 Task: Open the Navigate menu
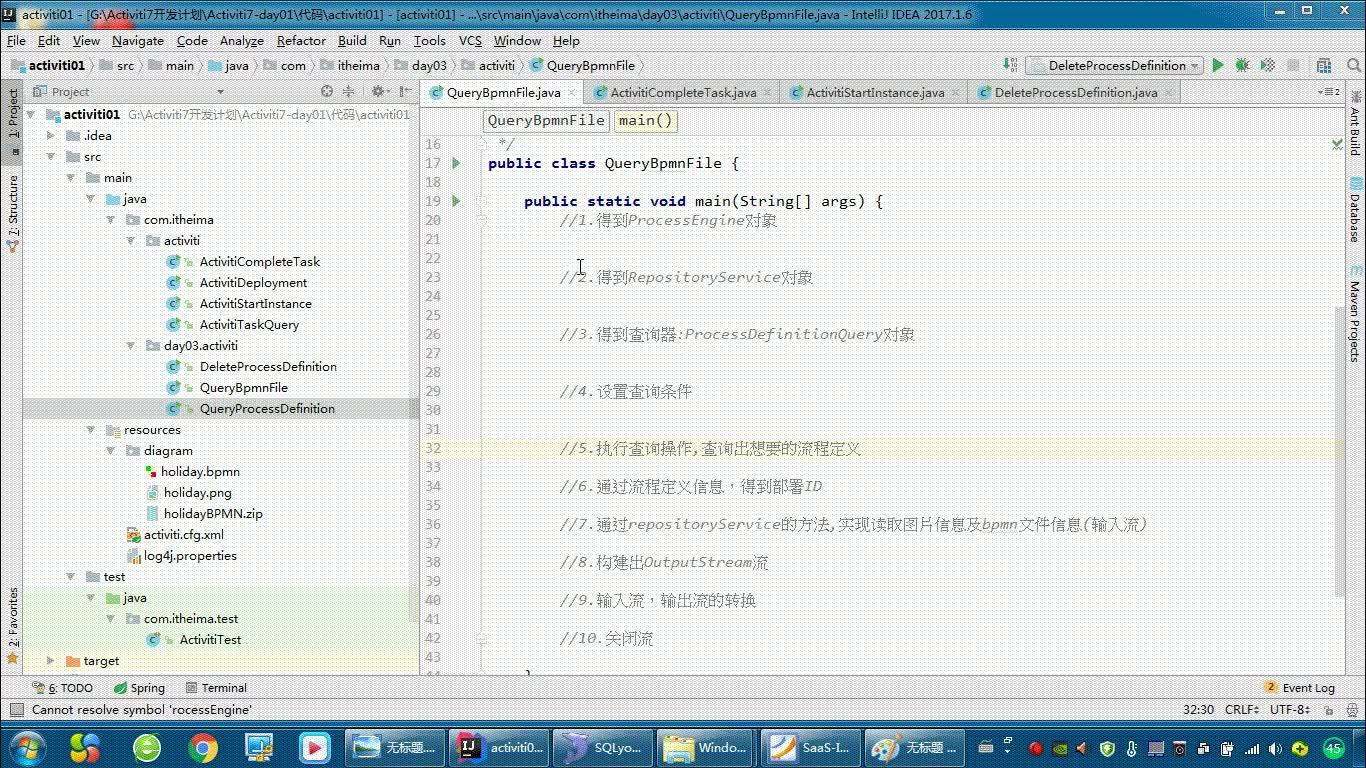[138, 41]
